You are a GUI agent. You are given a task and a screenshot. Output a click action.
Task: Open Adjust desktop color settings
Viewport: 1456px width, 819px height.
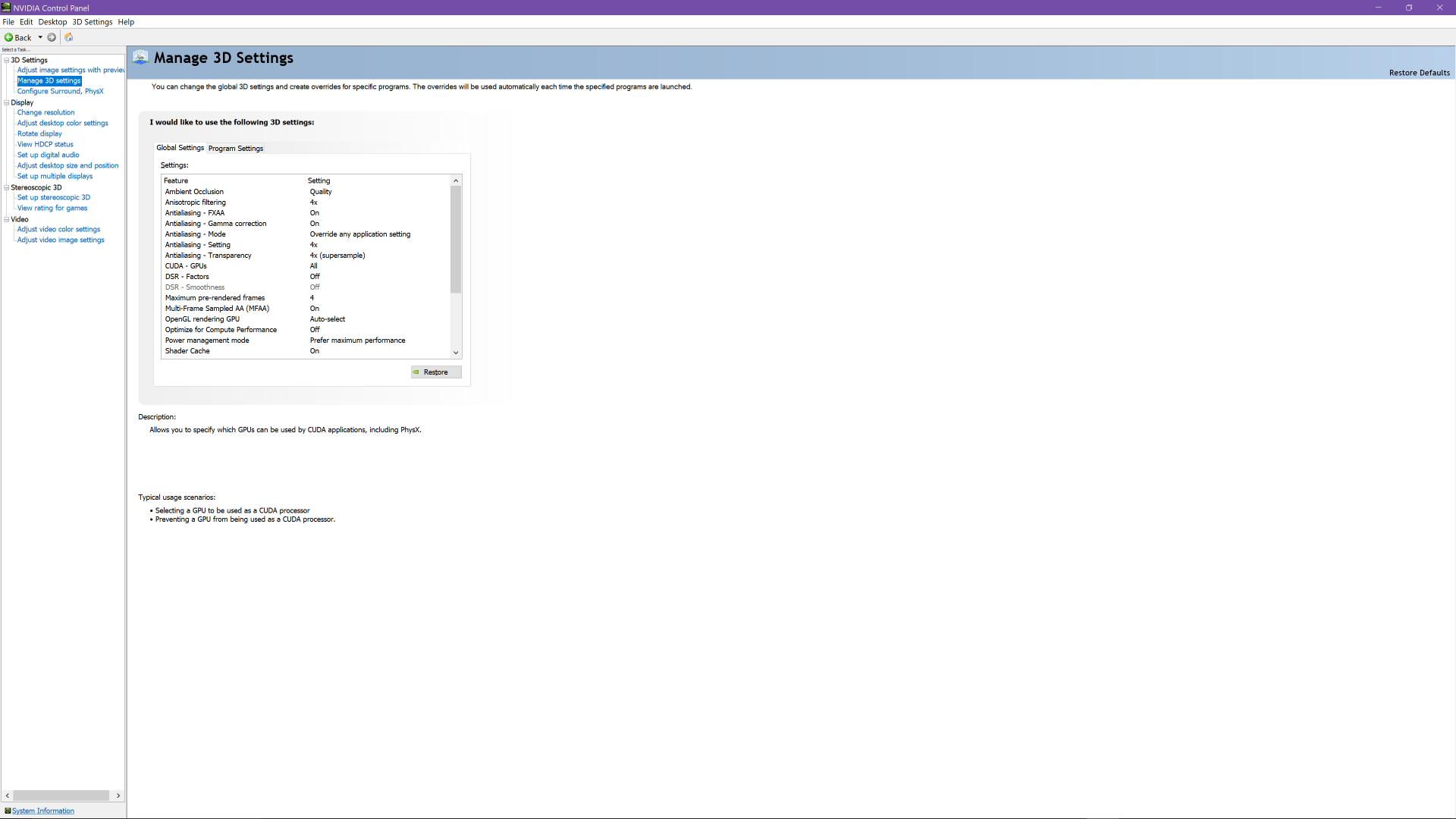point(63,123)
